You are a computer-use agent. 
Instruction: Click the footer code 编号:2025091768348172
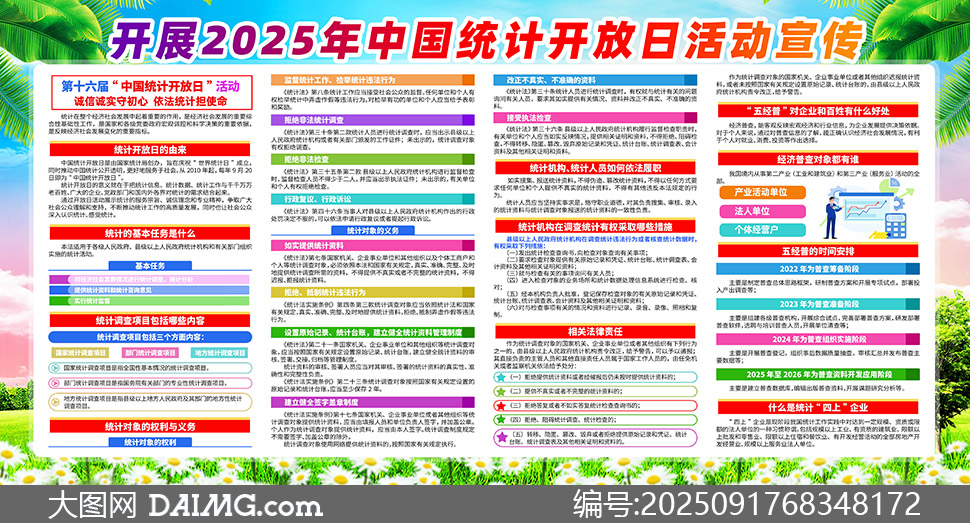coord(747,503)
